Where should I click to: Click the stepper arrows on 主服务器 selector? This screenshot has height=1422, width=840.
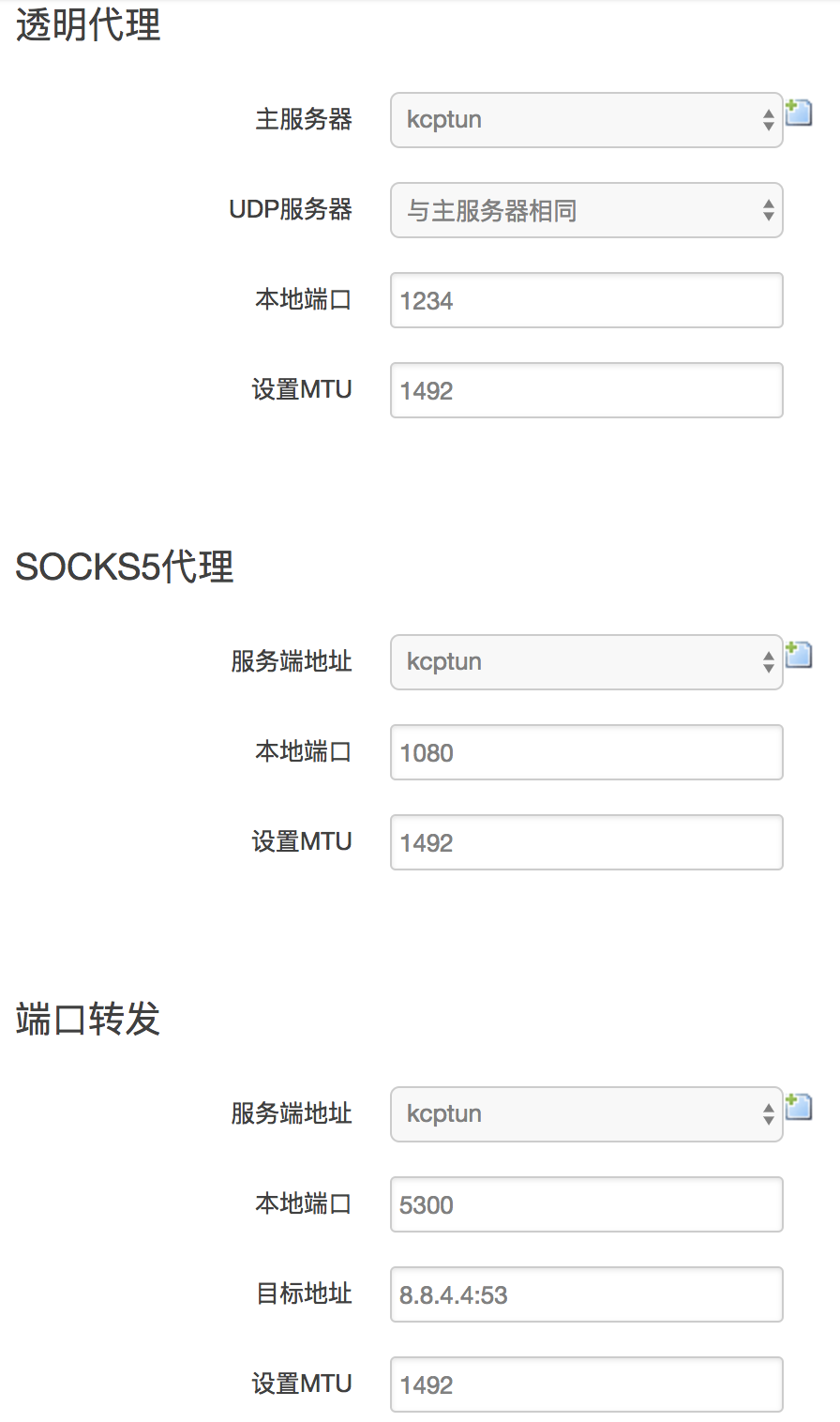pyautogui.click(x=769, y=120)
